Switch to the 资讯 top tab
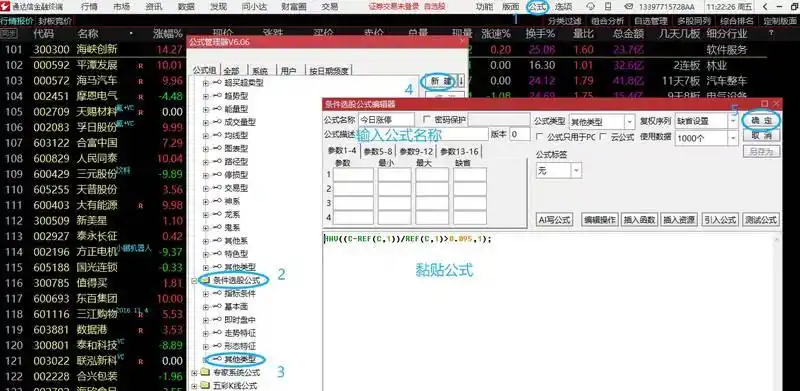The width and height of the screenshot is (800, 391). (x=154, y=7)
